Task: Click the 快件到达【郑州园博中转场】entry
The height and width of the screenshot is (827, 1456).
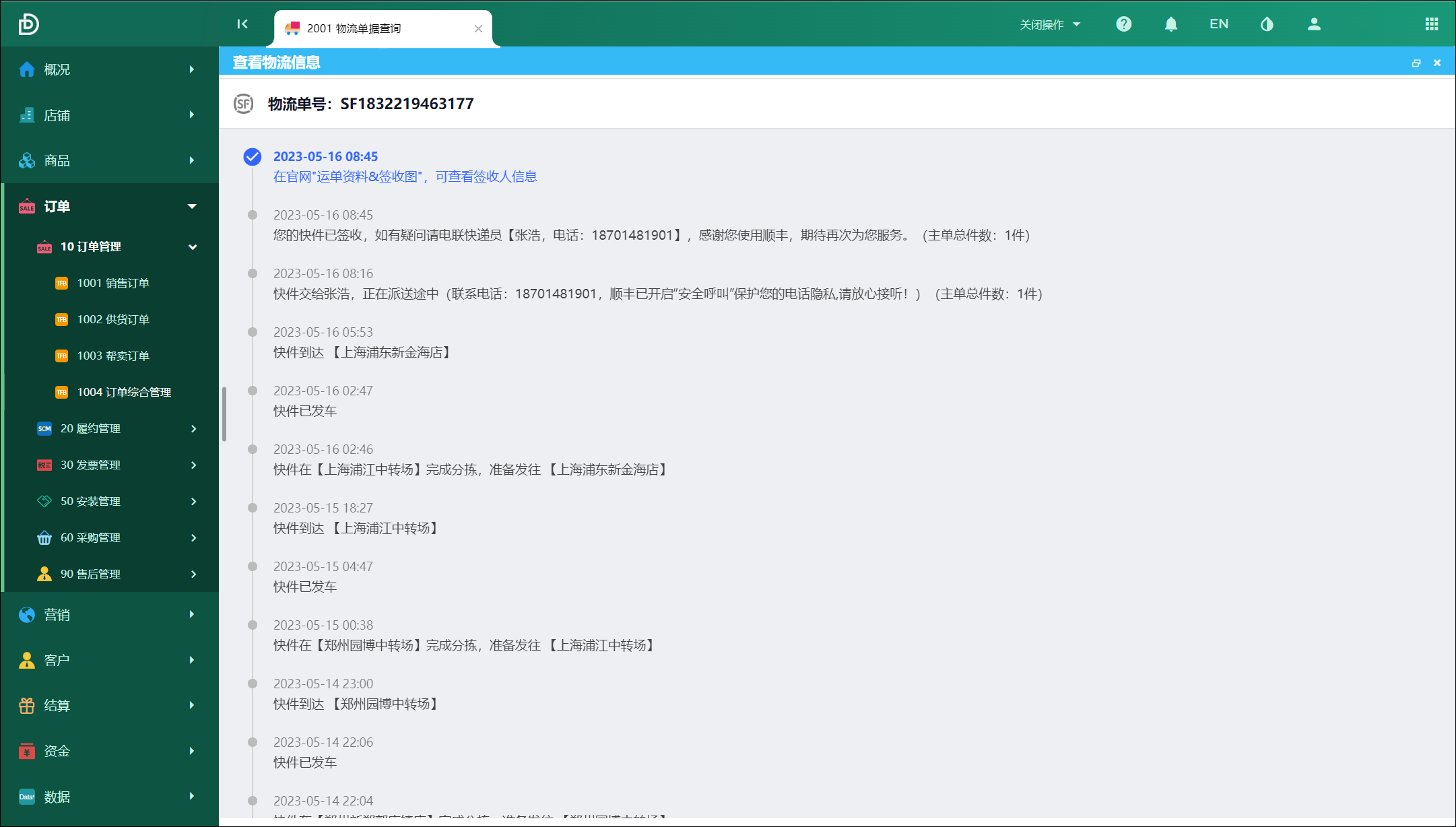Action: (x=358, y=704)
